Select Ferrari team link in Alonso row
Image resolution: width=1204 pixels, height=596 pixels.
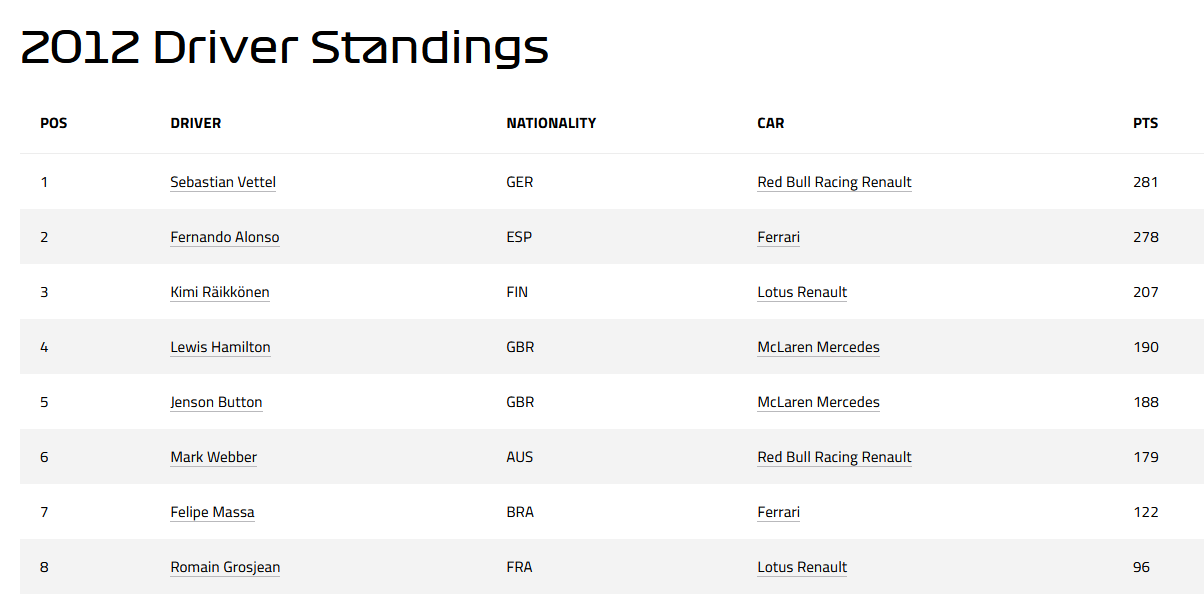779,237
